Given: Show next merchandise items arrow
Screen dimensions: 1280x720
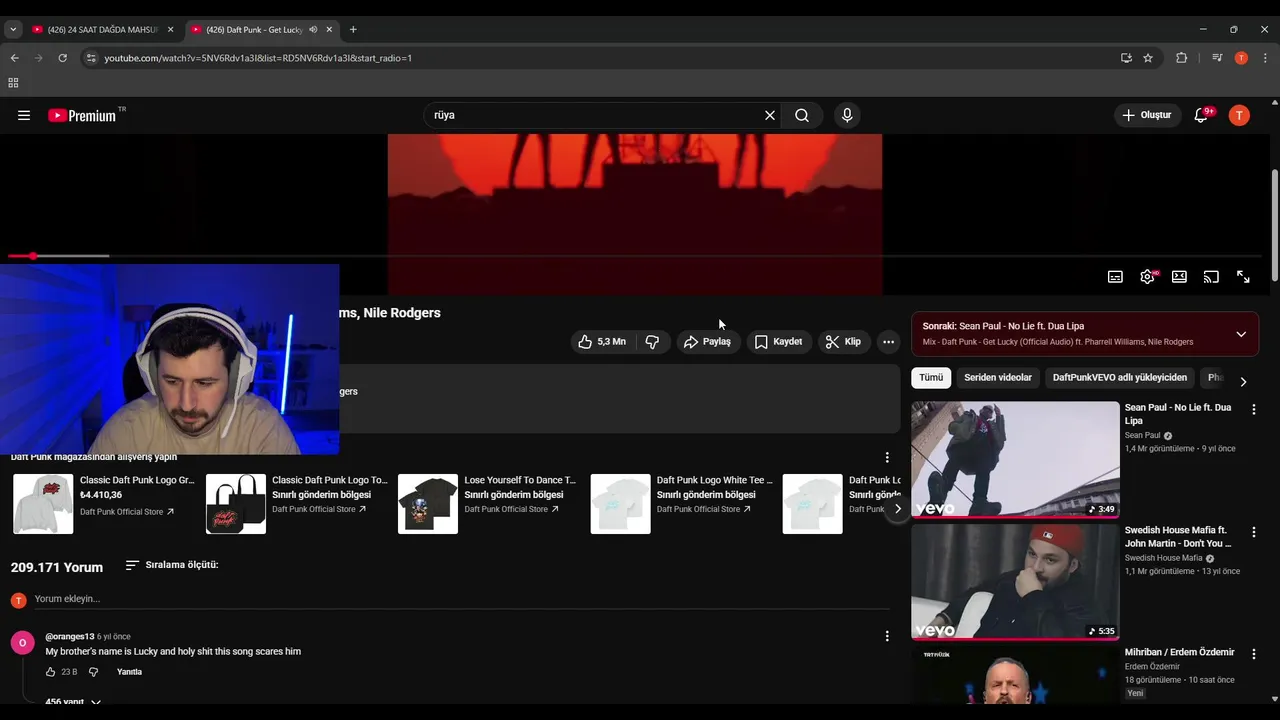Looking at the screenshot, I should coord(897,508).
